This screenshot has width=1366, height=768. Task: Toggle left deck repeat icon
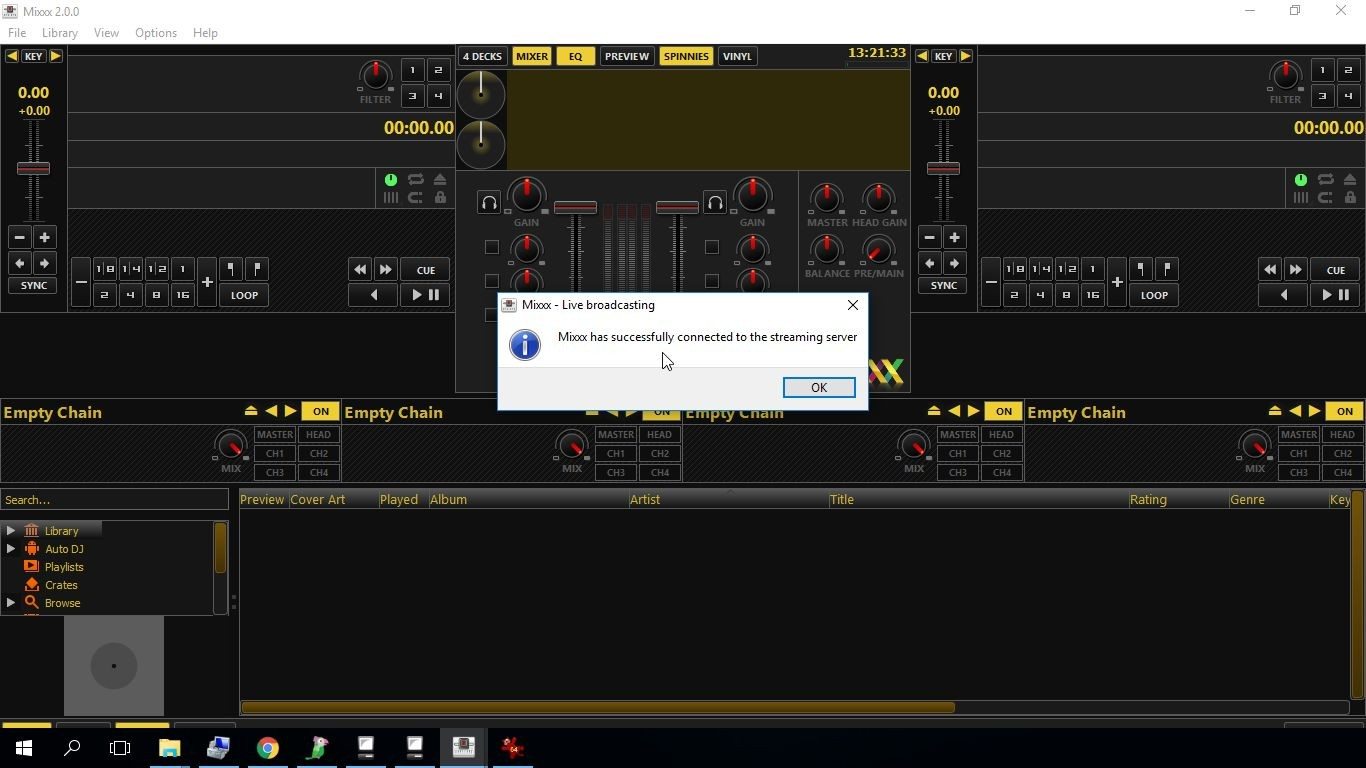415,180
